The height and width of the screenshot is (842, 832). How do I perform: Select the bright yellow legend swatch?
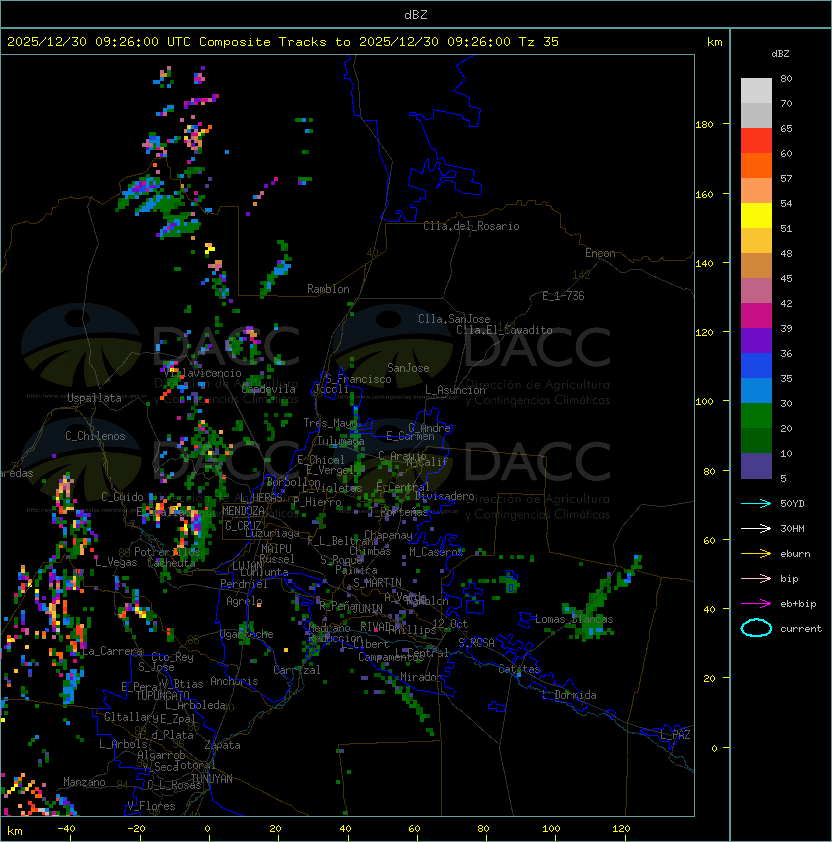(x=756, y=216)
